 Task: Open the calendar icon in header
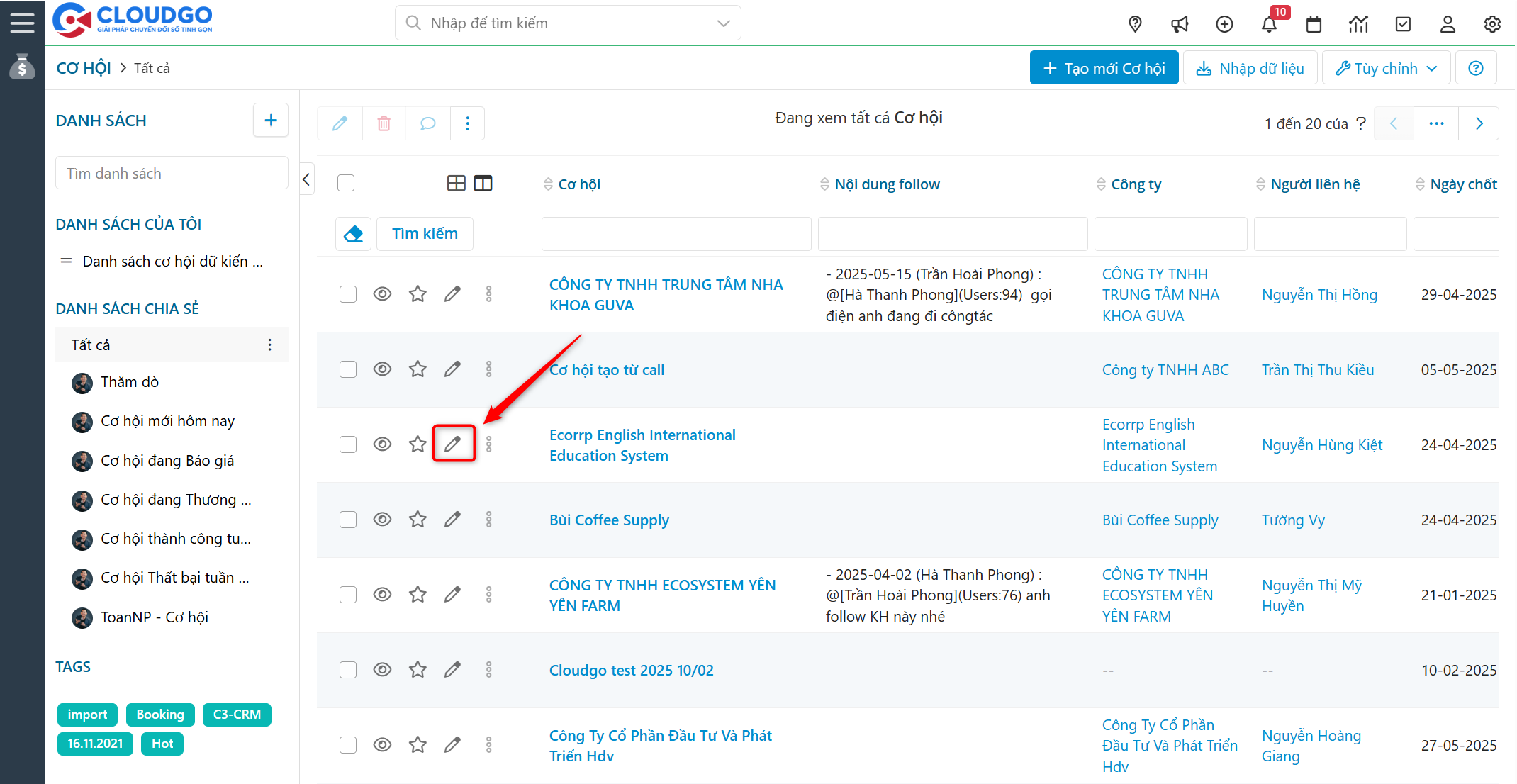point(1314,25)
